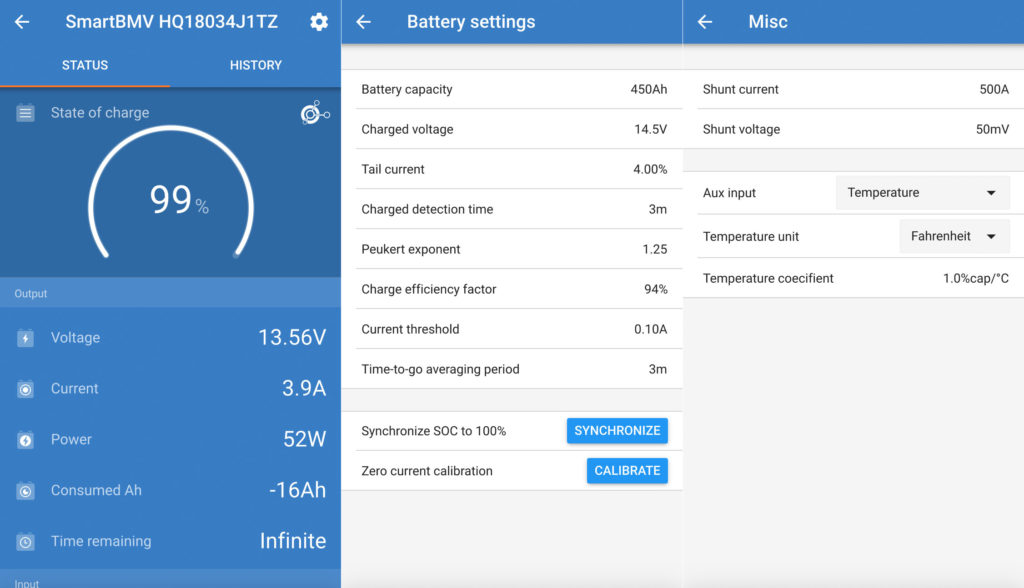Viewport: 1024px width, 588px height.
Task: Click the Consumed Ah icon
Action: [x=24, y=490]
